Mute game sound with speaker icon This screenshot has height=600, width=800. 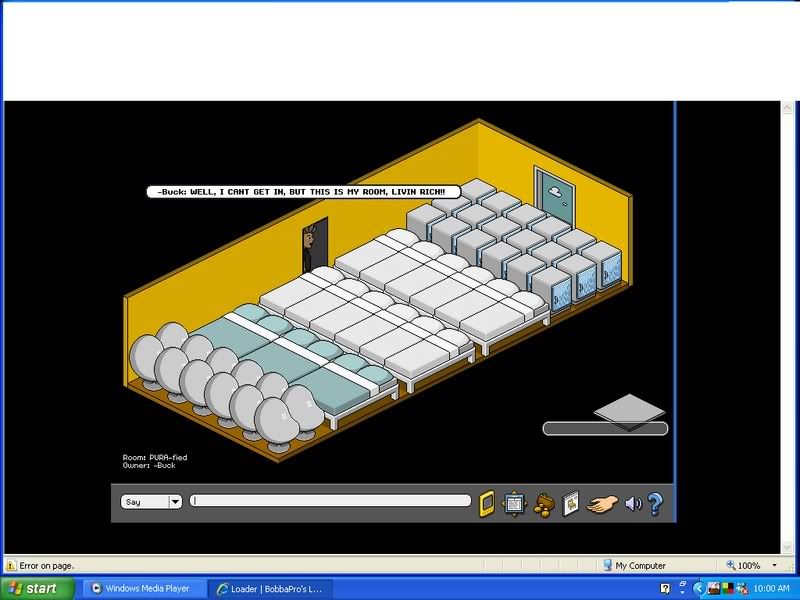click(632, 503)
